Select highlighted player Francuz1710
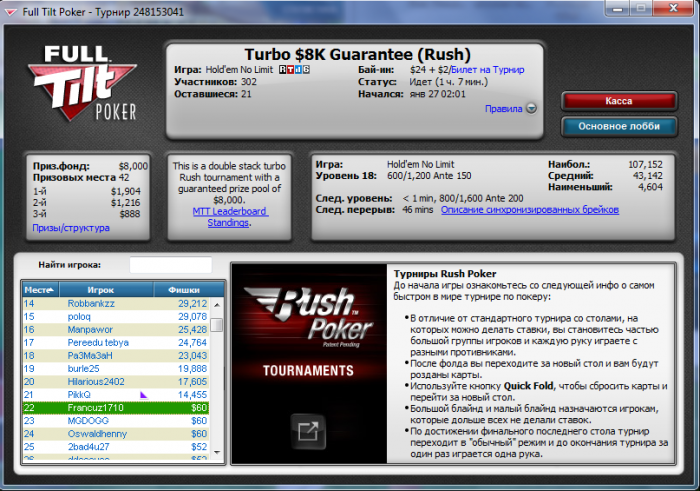The height and width of the screenshot is (491, 700). (x=116, y=408)
